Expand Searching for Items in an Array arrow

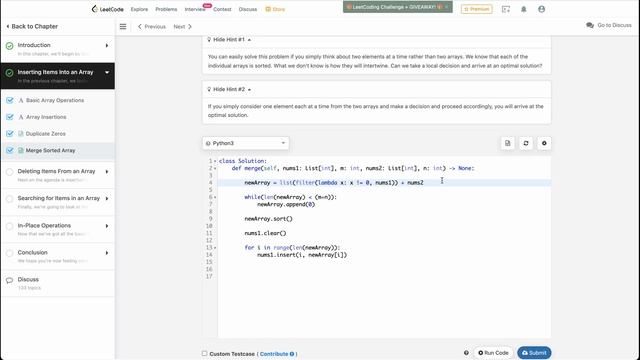point(107,198)
